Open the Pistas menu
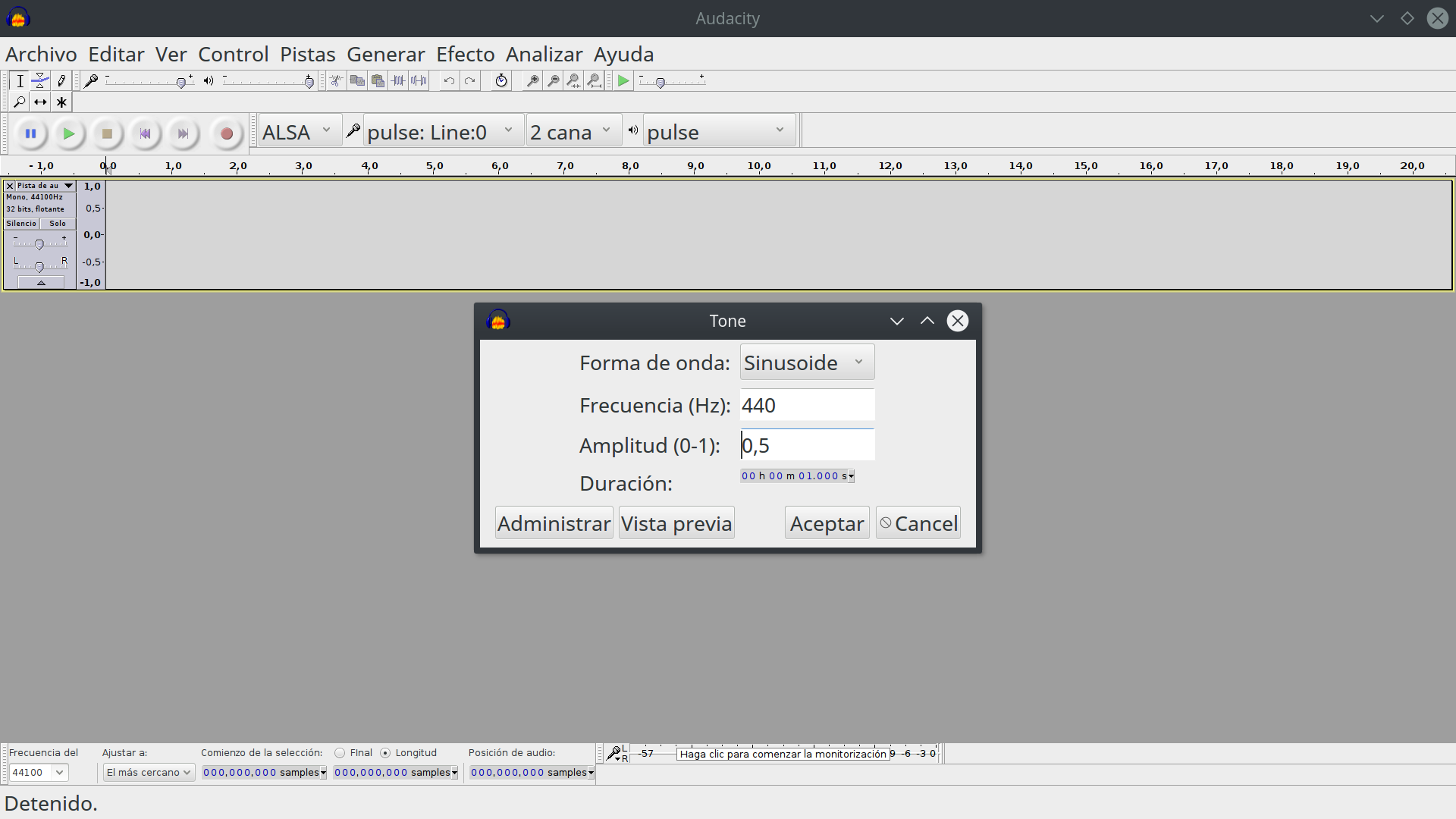1456x819 pixels. pyautogui.click(x=307, y=55)
